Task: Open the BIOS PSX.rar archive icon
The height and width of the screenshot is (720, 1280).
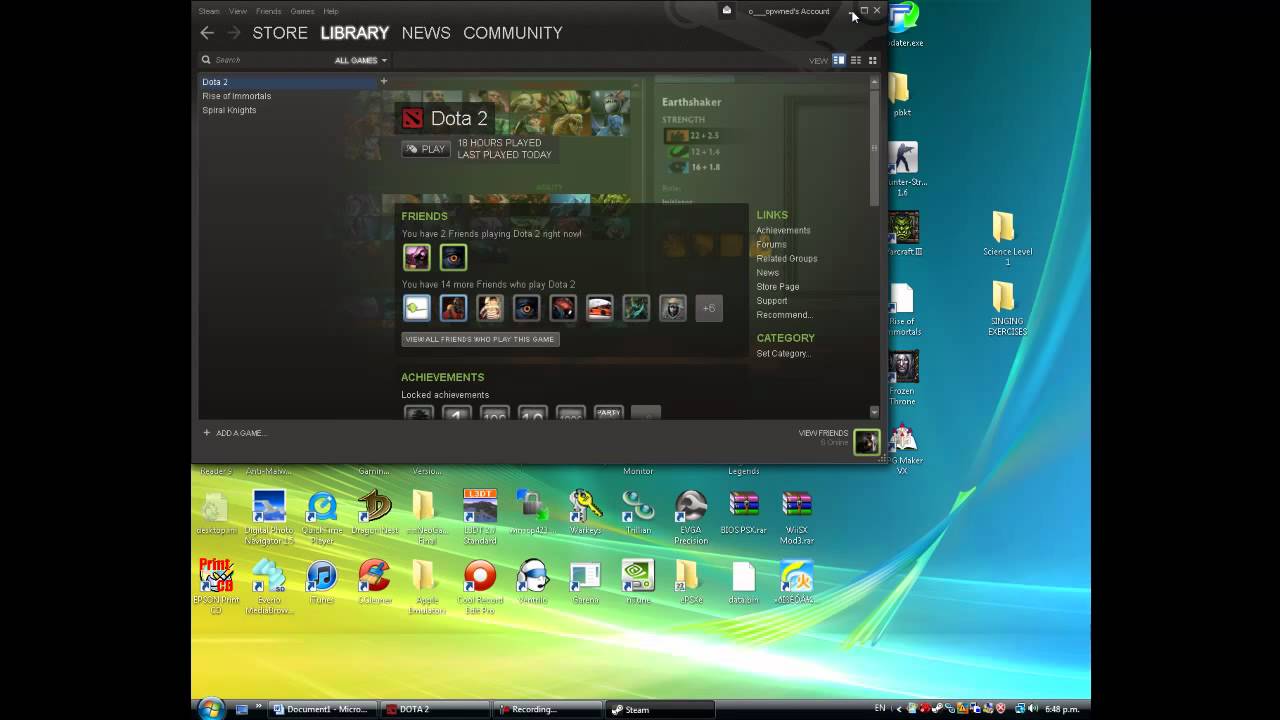Action: [744, 513]
